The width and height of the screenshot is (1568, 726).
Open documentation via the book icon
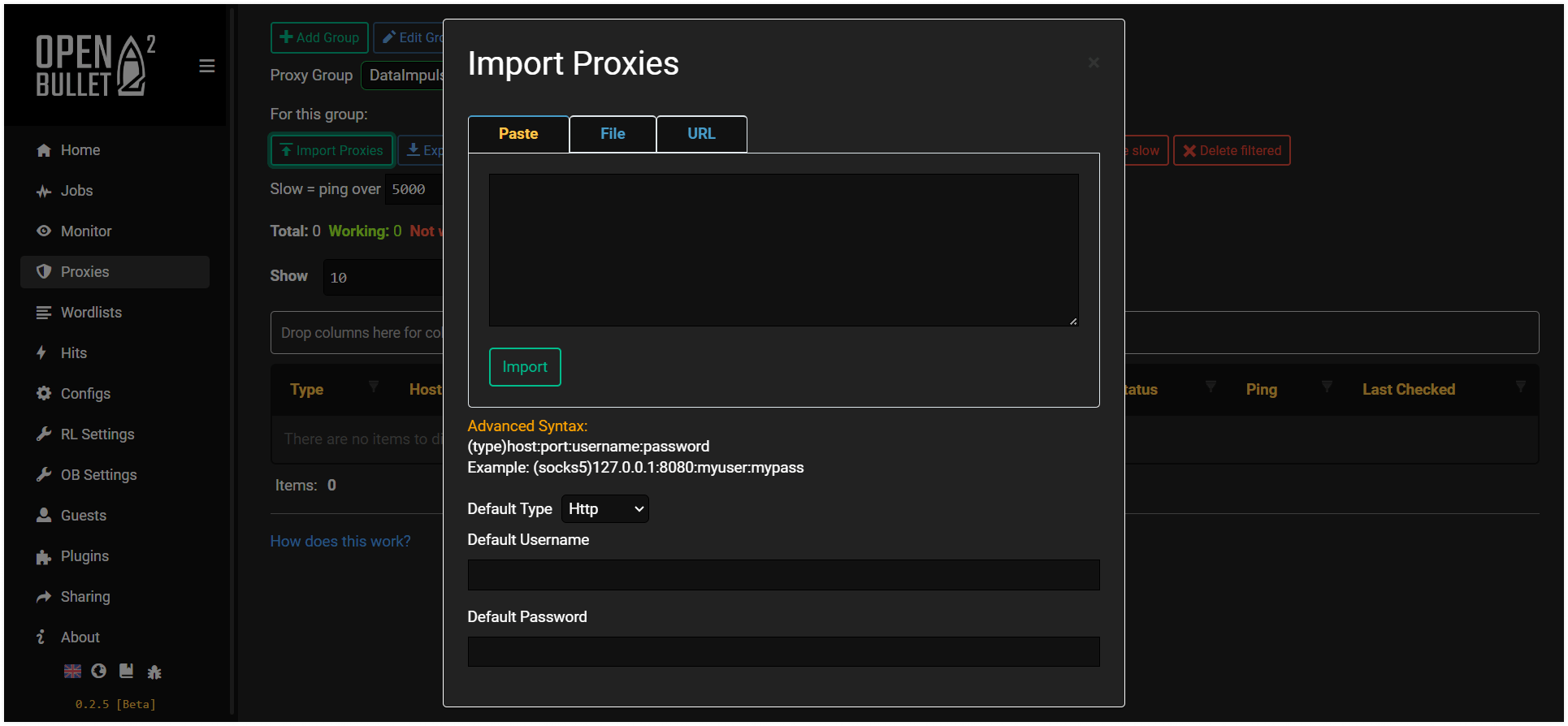(126, 671)
